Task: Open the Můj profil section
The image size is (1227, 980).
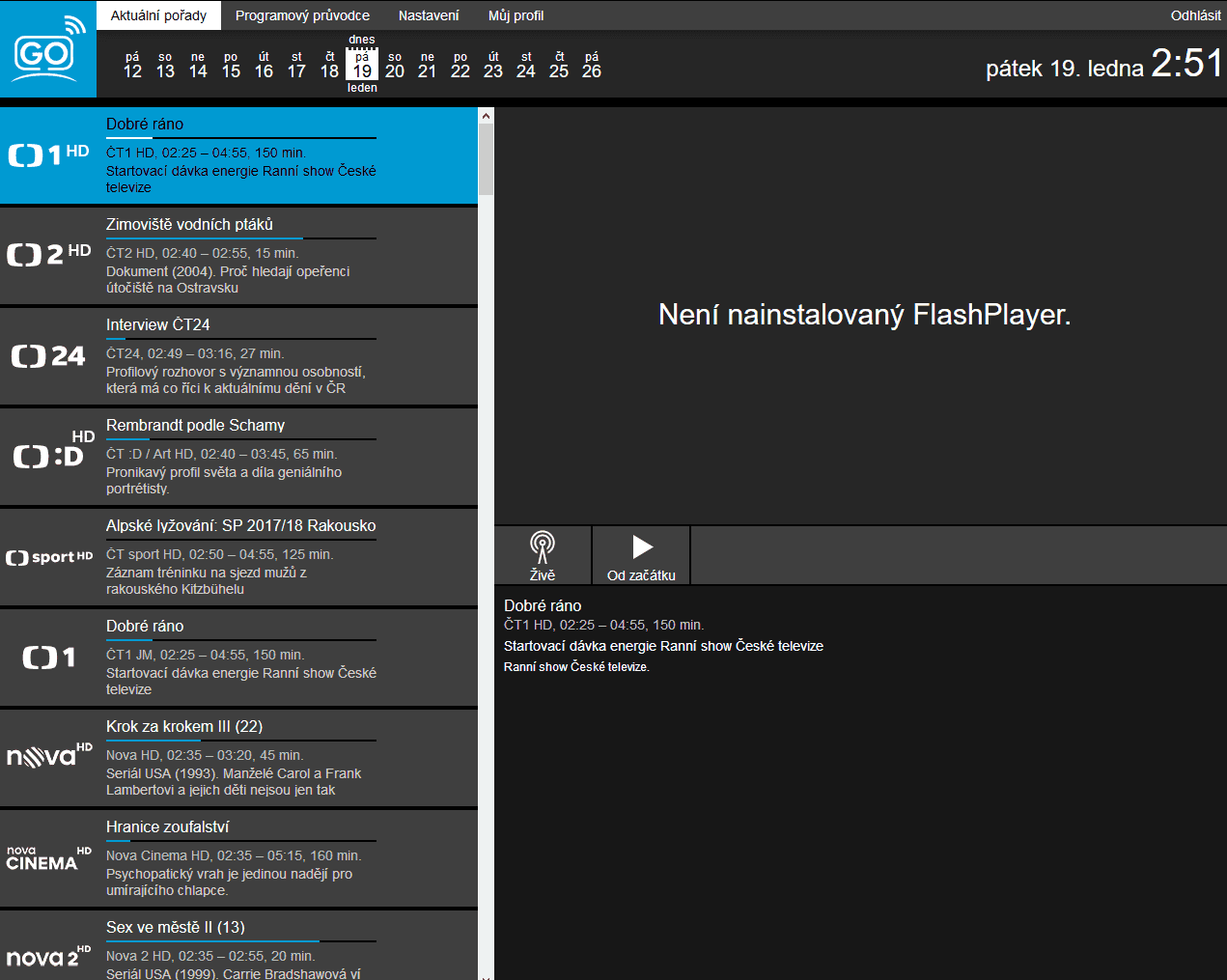Action: click(515, 15)
